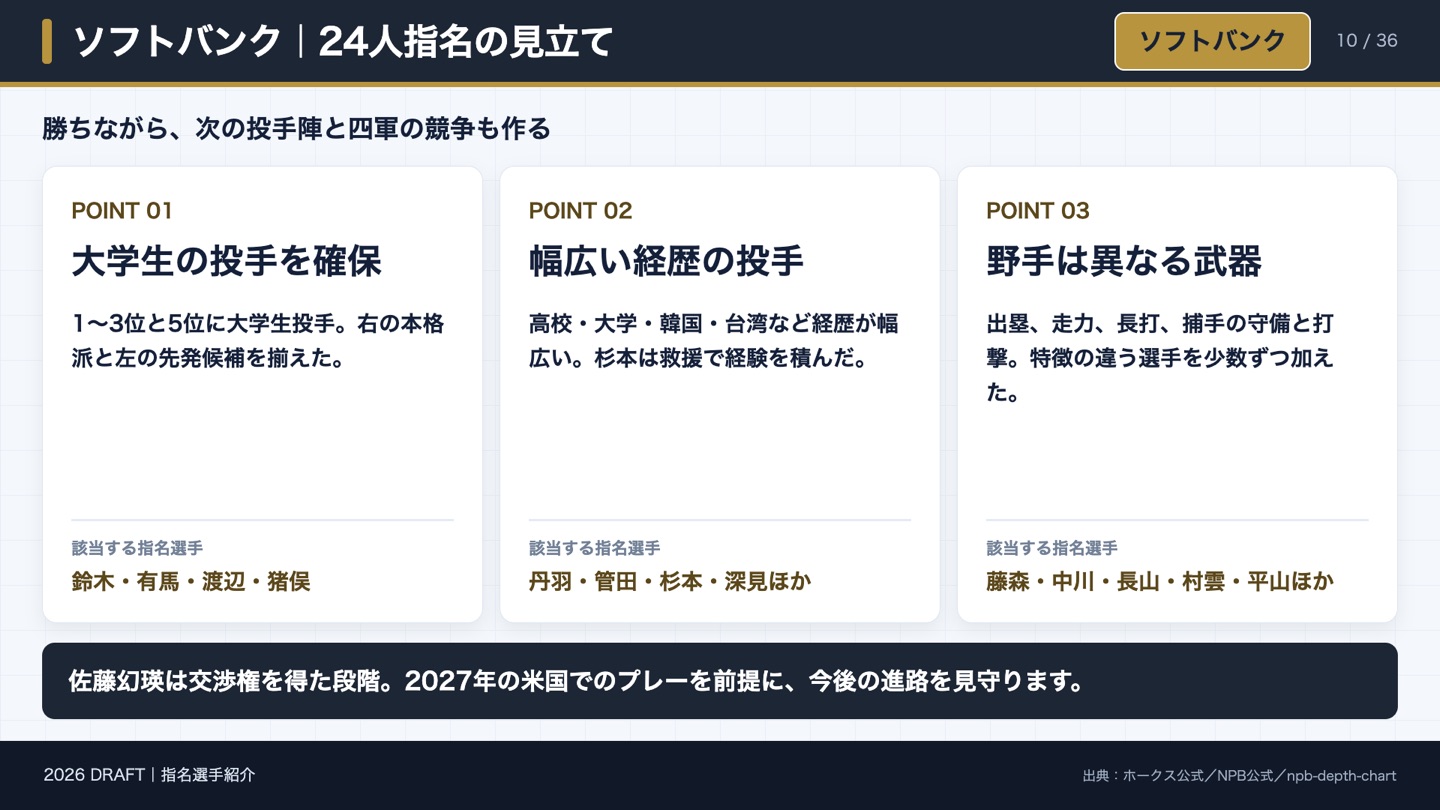Click the POINT 01 label

(122, 211)
